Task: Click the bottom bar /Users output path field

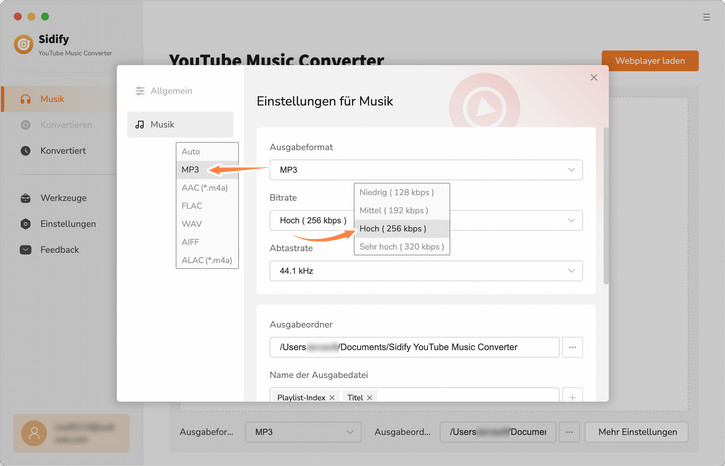Action: [x=498, y=432]
